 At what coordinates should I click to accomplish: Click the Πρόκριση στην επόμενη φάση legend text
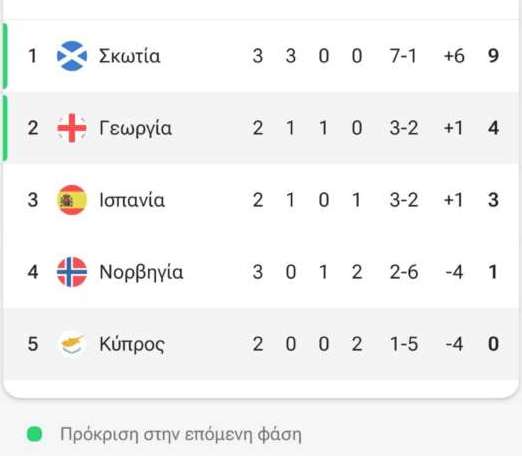181,435
